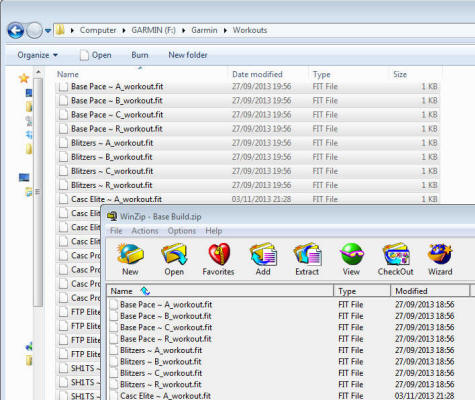
Task: Select Base Pace ~ R_workout.fit in Explorer
Action: tap(248, 129)
